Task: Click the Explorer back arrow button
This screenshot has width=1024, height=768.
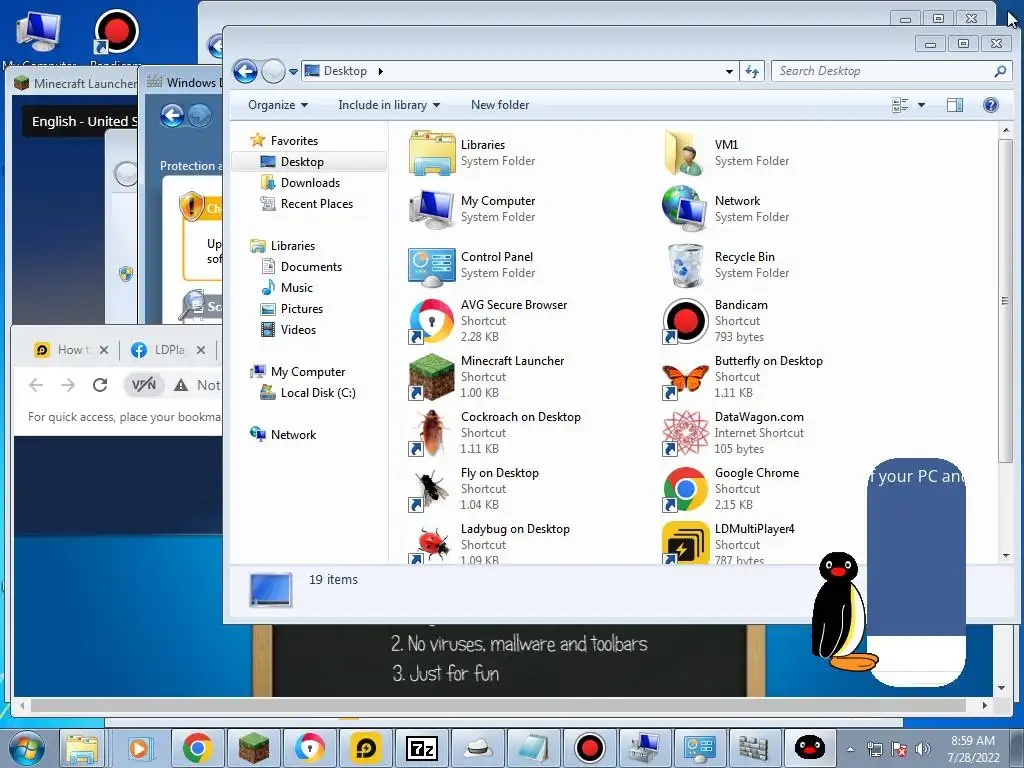Action: coord(246,71)
